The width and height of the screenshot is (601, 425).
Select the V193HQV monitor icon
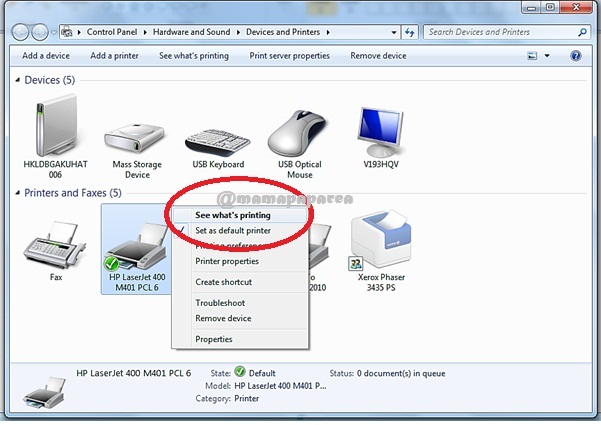coord(380,131)
